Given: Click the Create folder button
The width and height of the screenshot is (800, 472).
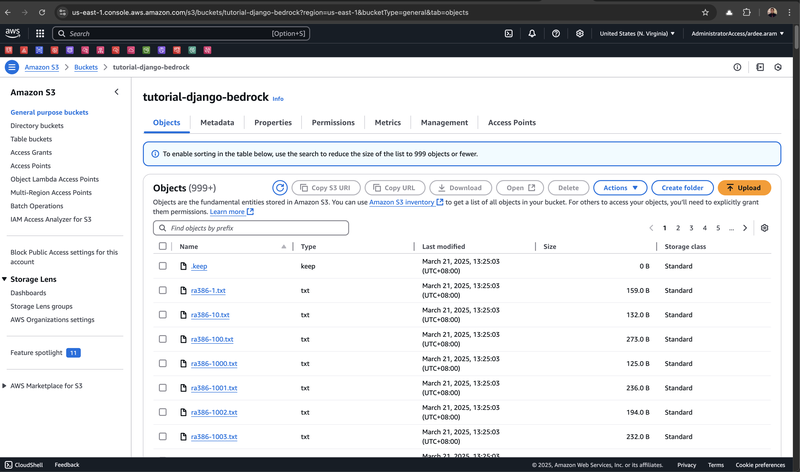Looking at the screenshot, I should pyautogui.click(x=682, y=188).
